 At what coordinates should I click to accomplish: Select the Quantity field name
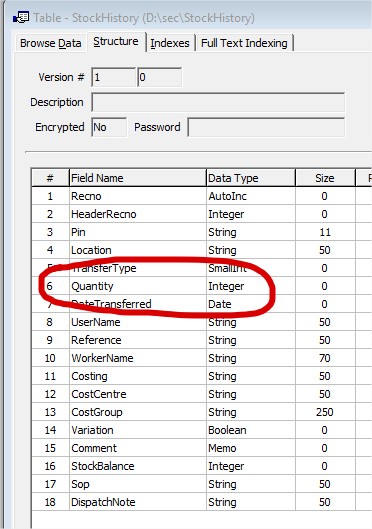[92, 286]
